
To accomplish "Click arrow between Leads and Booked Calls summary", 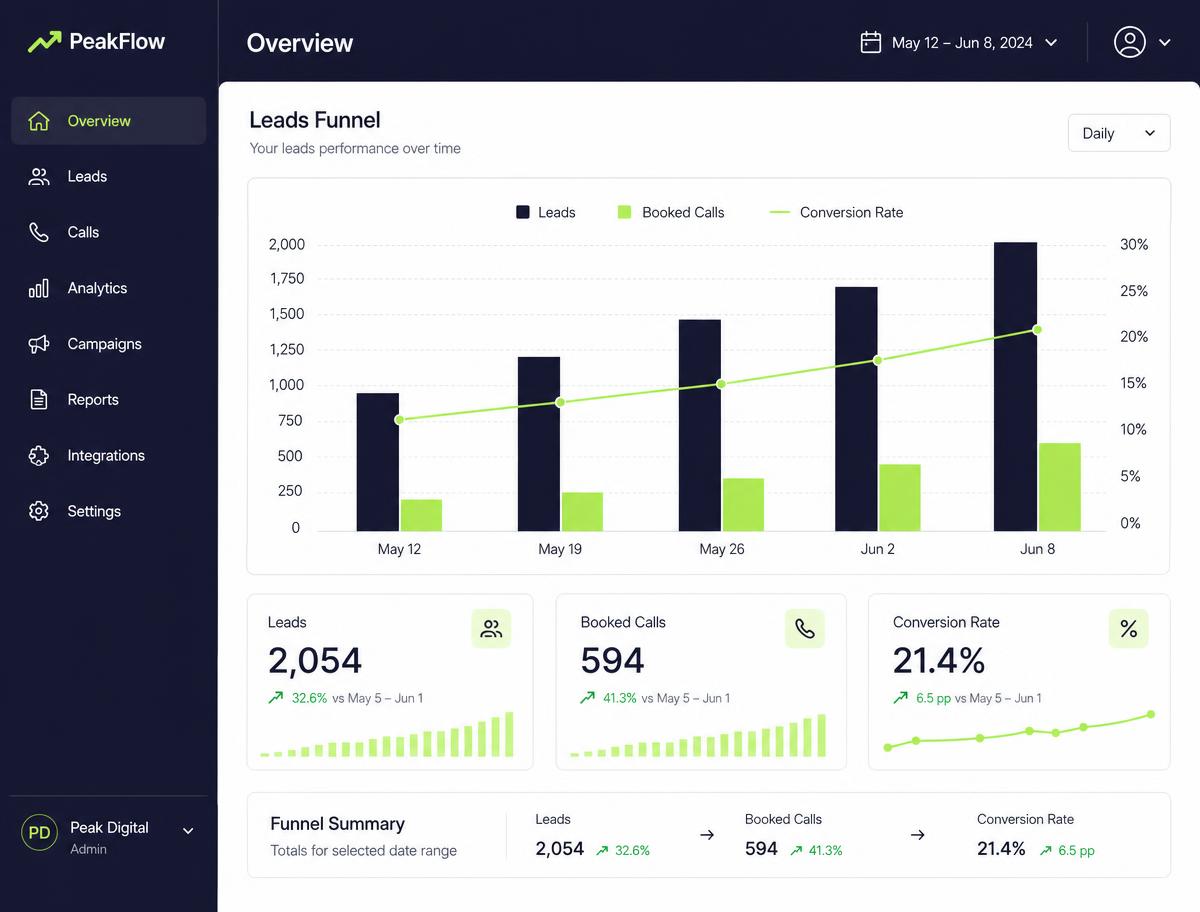I will [707, 835].
